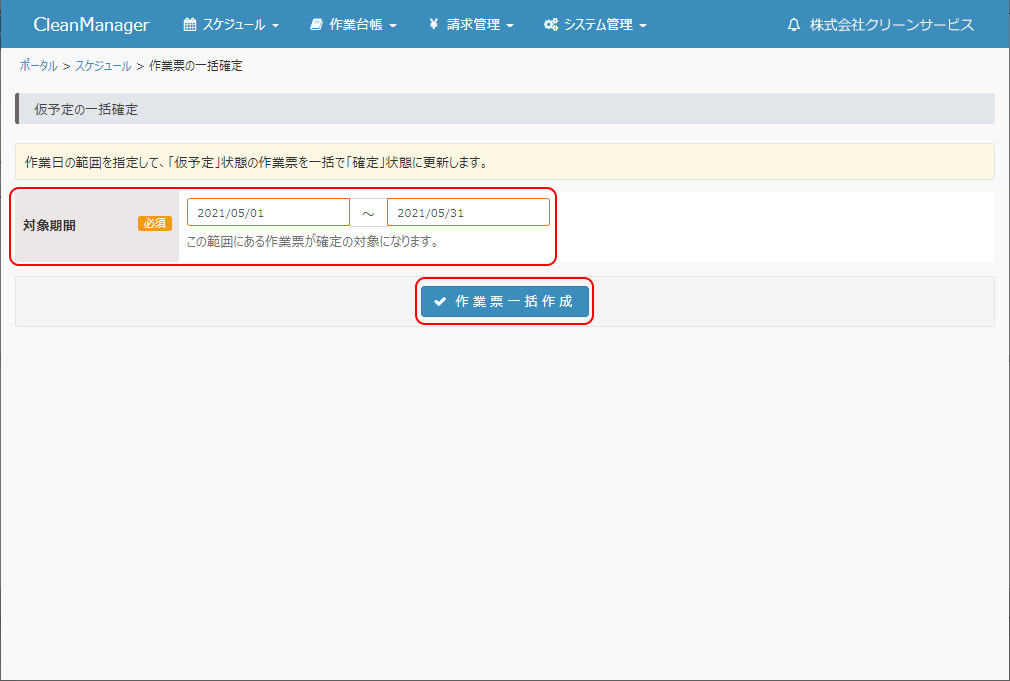Click the end date field 2021/05/31

click(468, 212)
